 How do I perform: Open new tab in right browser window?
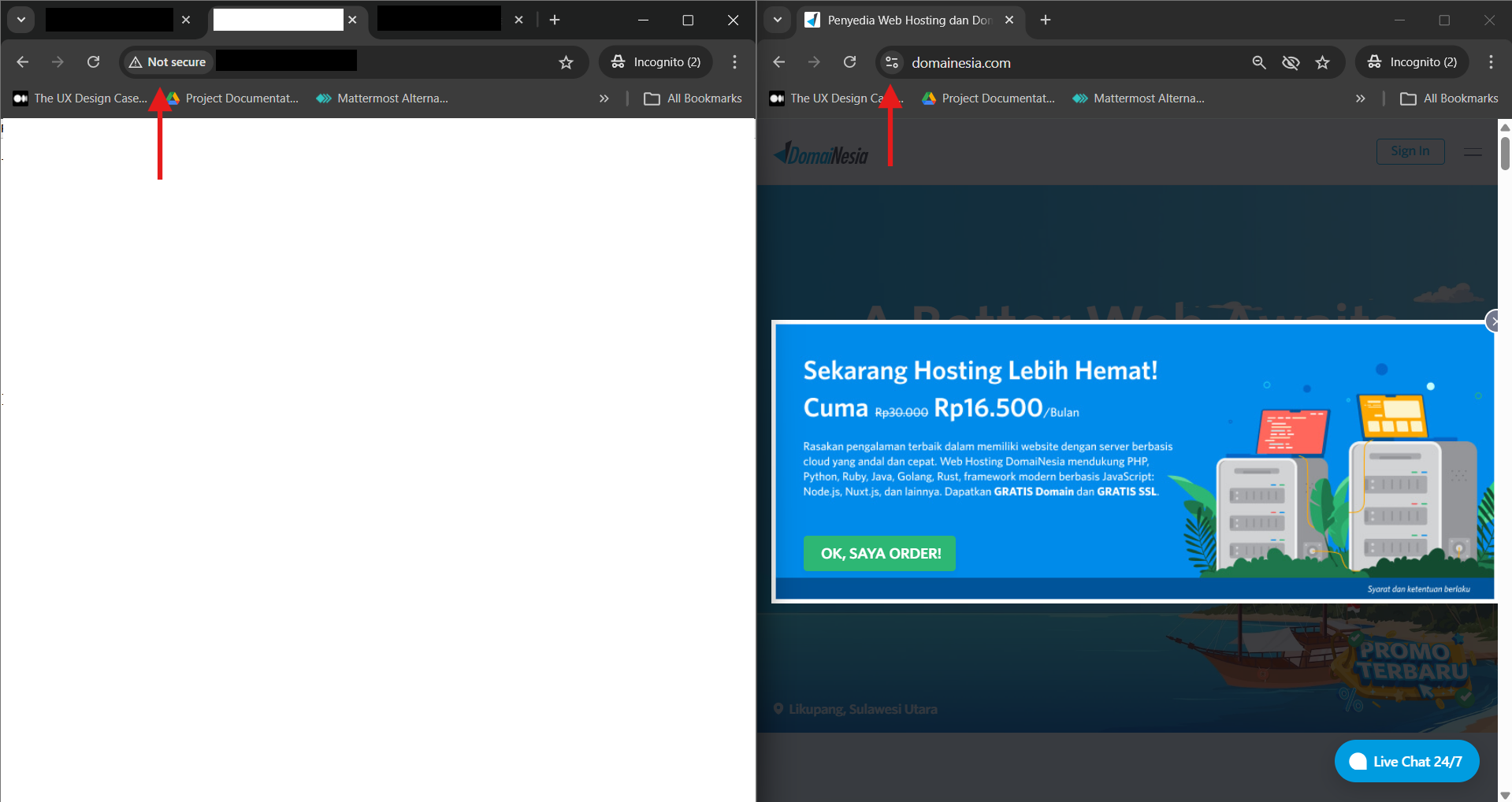pyautogui.click(x=1046, y=20)
